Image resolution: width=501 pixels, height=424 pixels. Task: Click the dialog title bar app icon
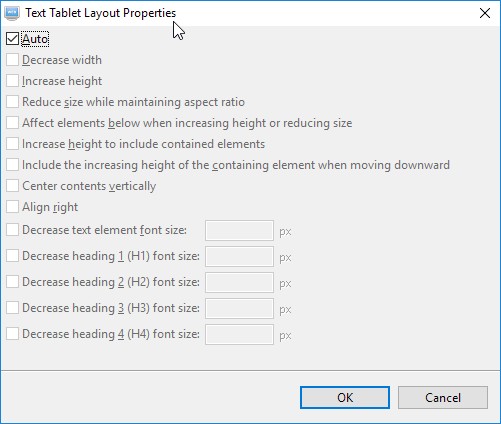[12, 13]
